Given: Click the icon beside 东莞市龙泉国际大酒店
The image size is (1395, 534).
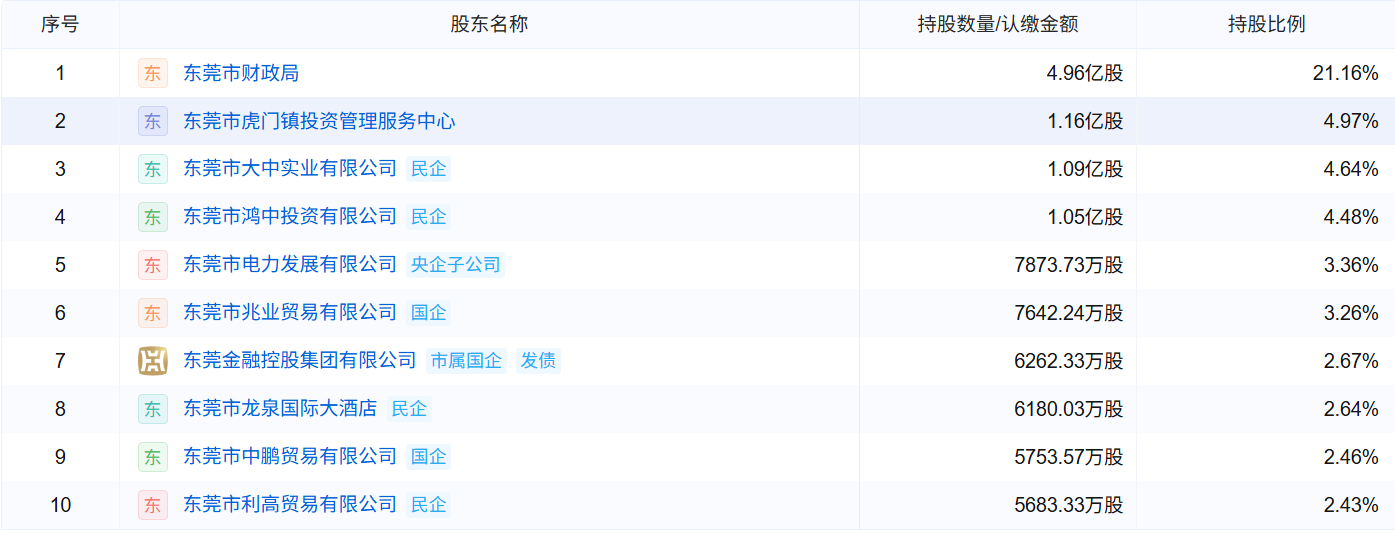Looking at the screenshot, I should tap(153, 409).
